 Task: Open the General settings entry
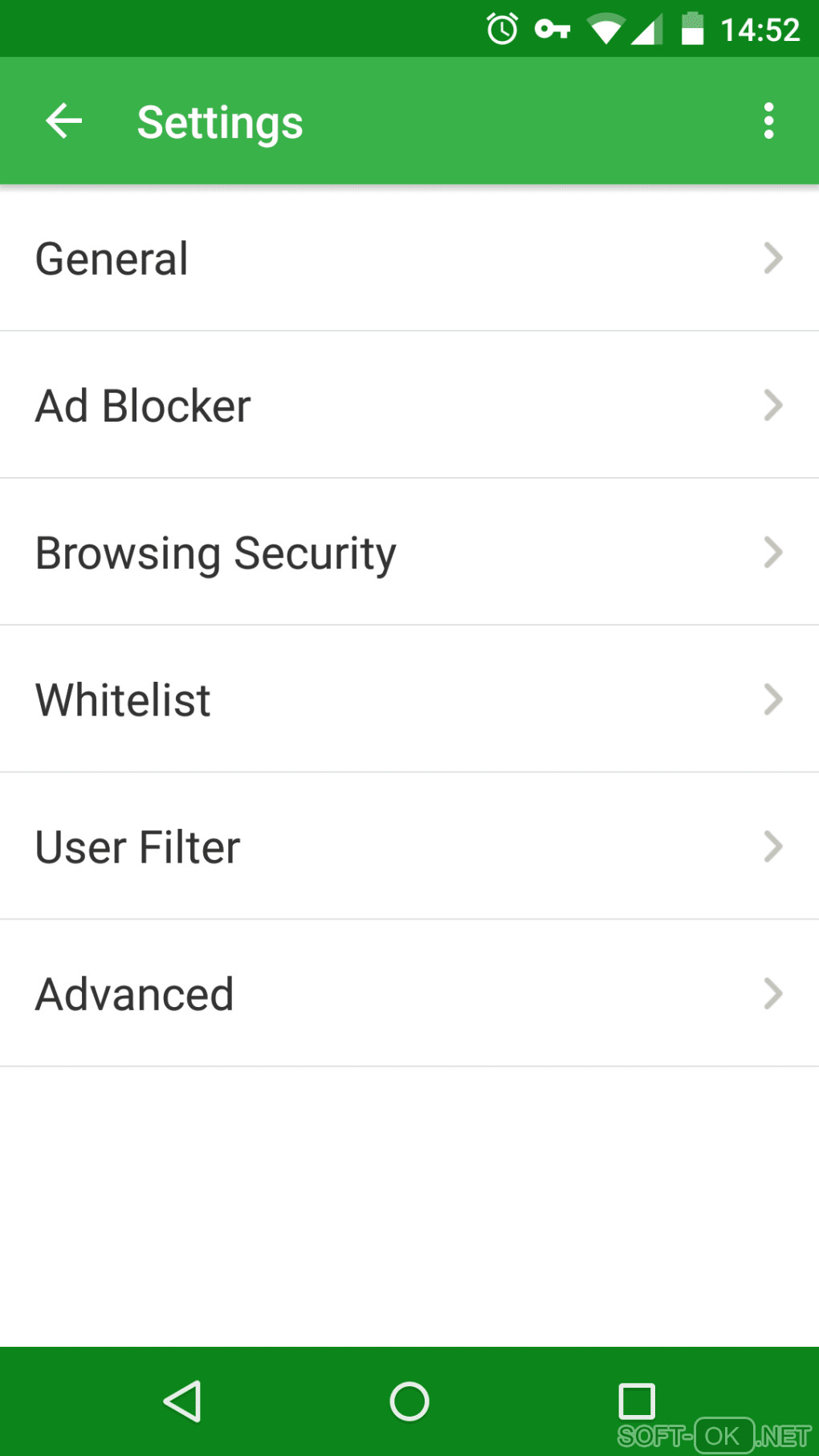point(112,259)
